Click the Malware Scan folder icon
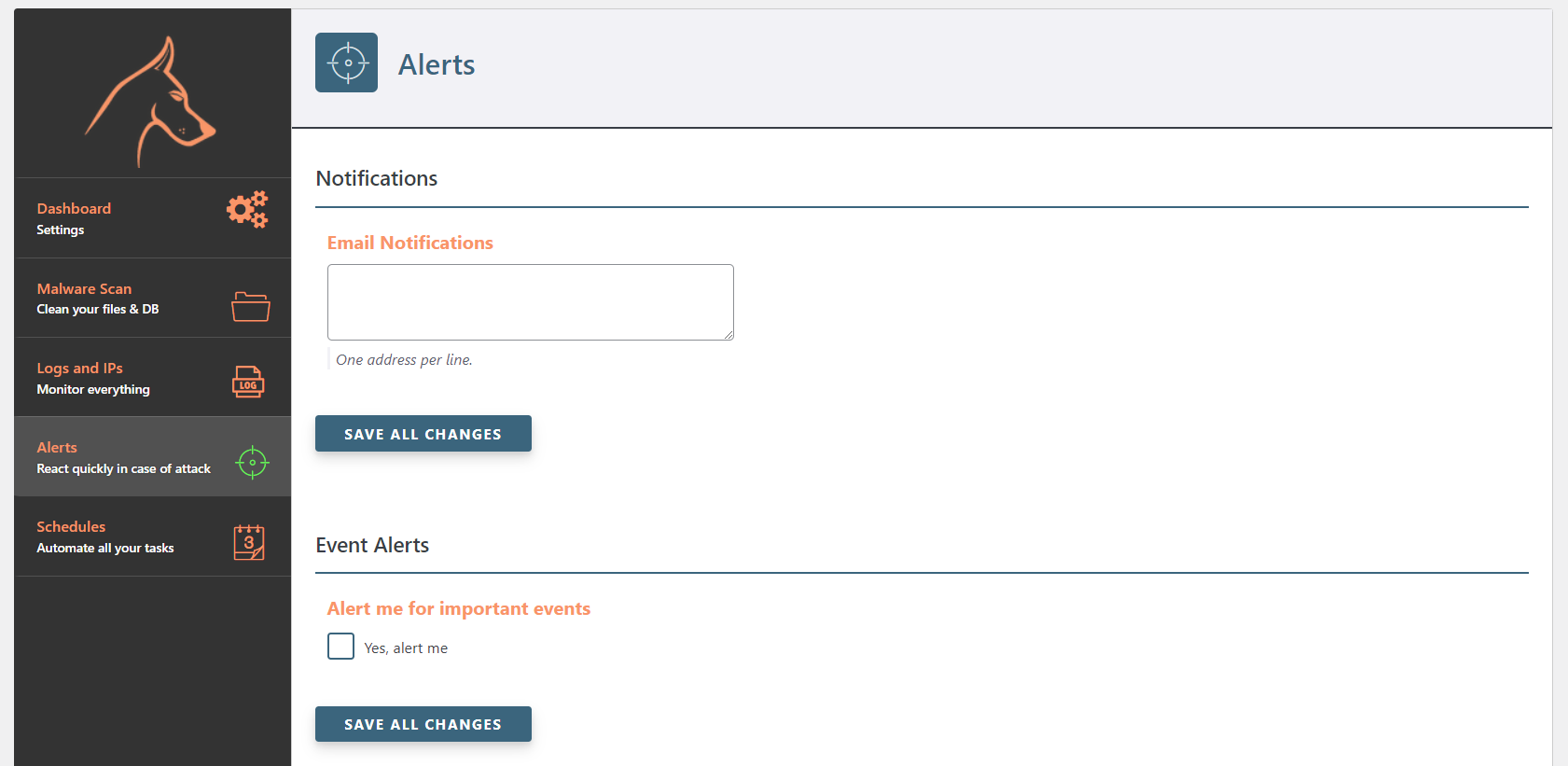This screenshot has width=1568, height=766. [x=250, y=306]
